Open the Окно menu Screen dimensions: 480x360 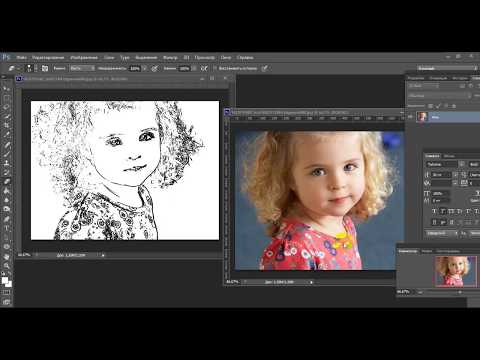pos(226,57)
